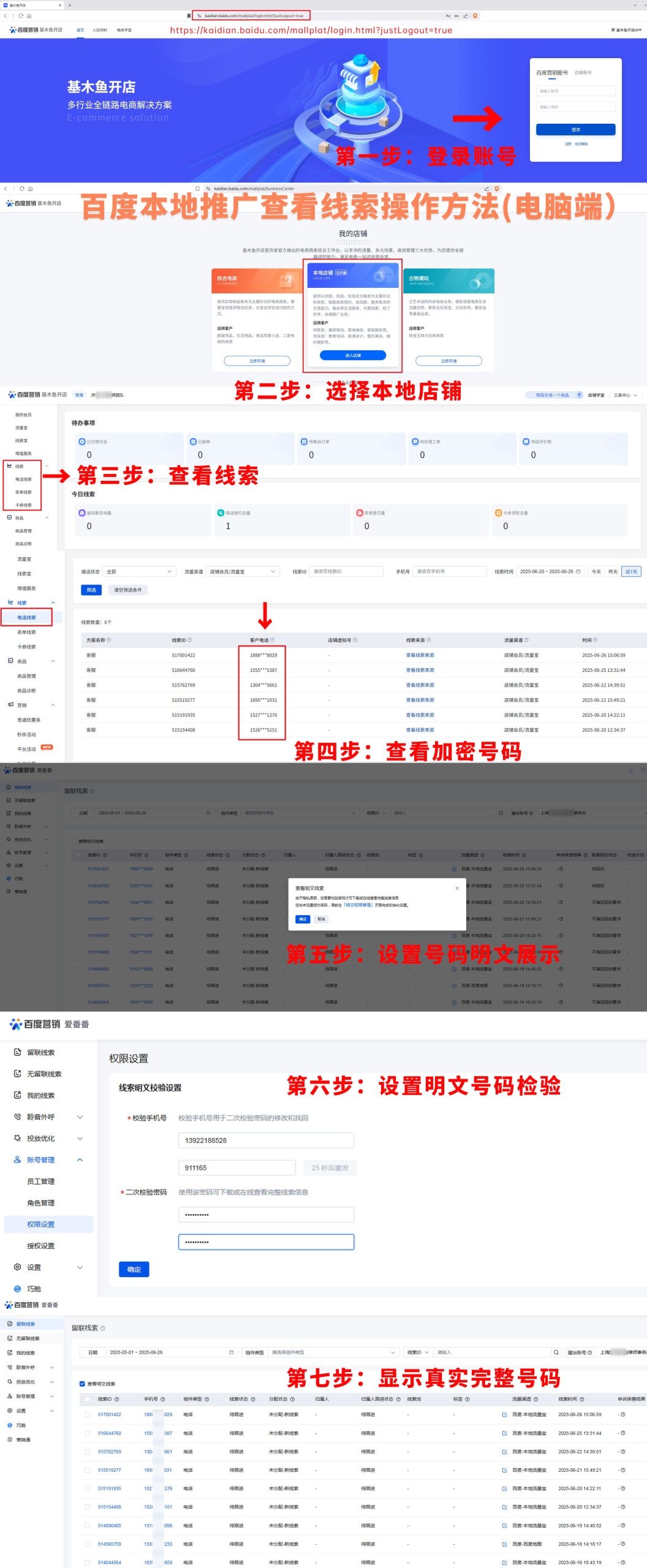
Task: Click the blue 确定 button in 权限设置
Action: (x=134, y=1269)
